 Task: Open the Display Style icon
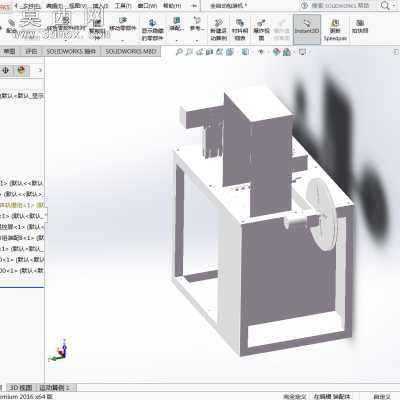click(x=245, y=52)
